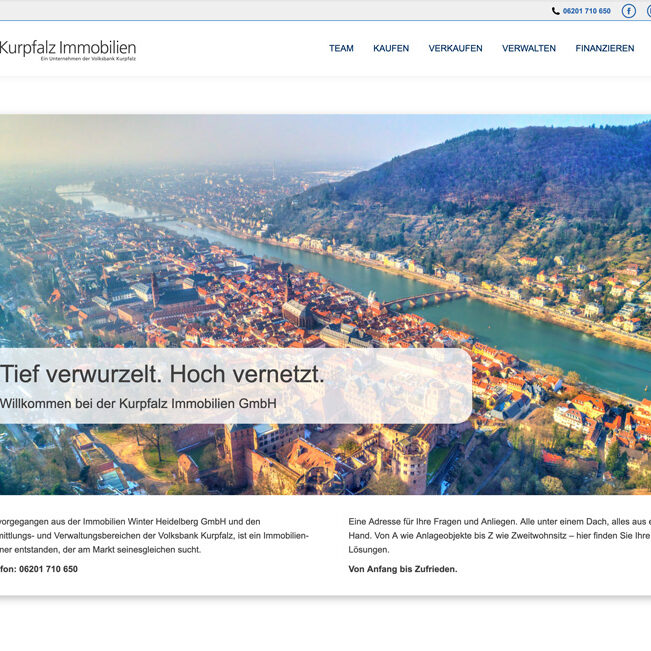Call 06201 710 650 from top bar
This screenshot has width=651, height=651.
(587, 11)
